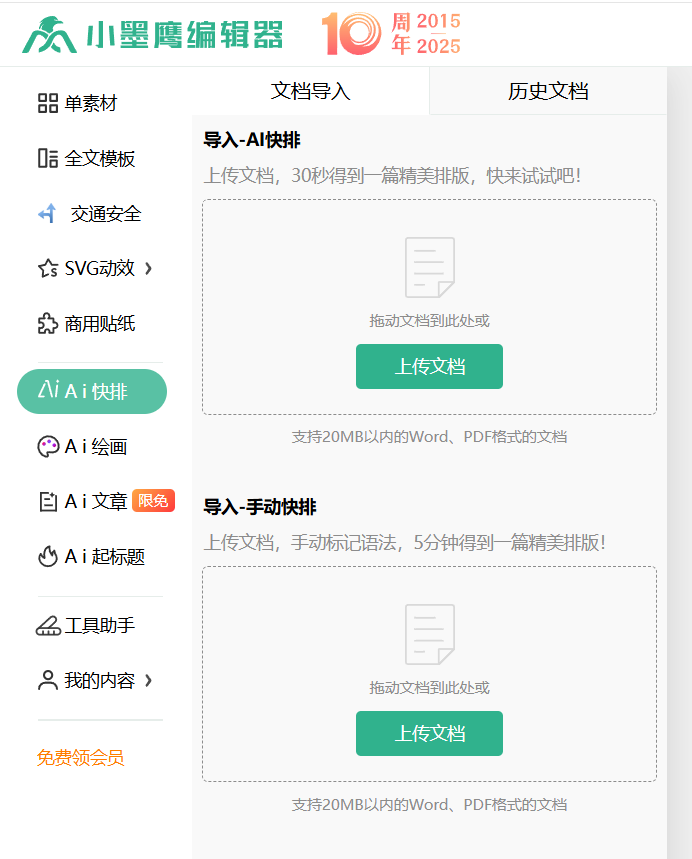The width and height of the screenshot is (692, 859).
Task: Click 支持20MB note below AI快排 box
Action: [430, 437]
